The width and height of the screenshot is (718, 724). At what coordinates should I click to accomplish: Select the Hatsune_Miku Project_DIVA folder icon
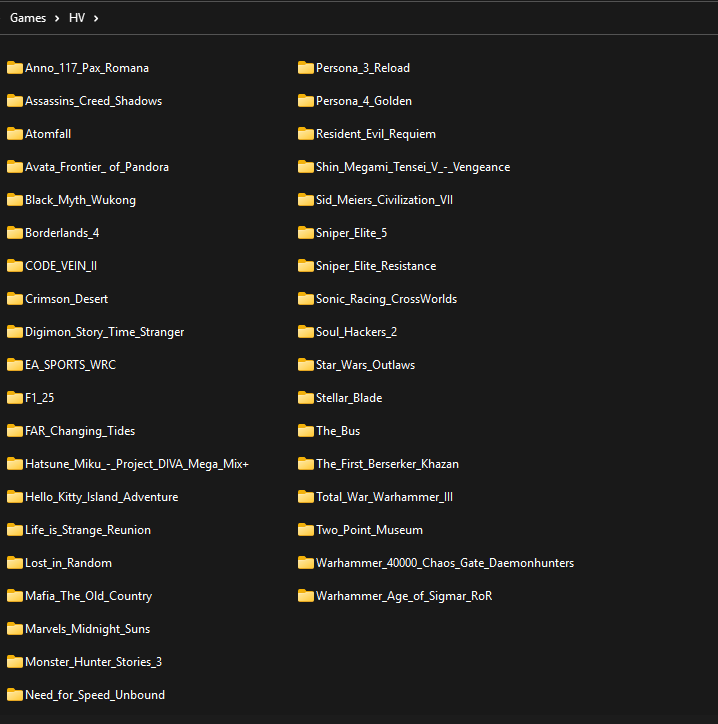click(15, 464)
